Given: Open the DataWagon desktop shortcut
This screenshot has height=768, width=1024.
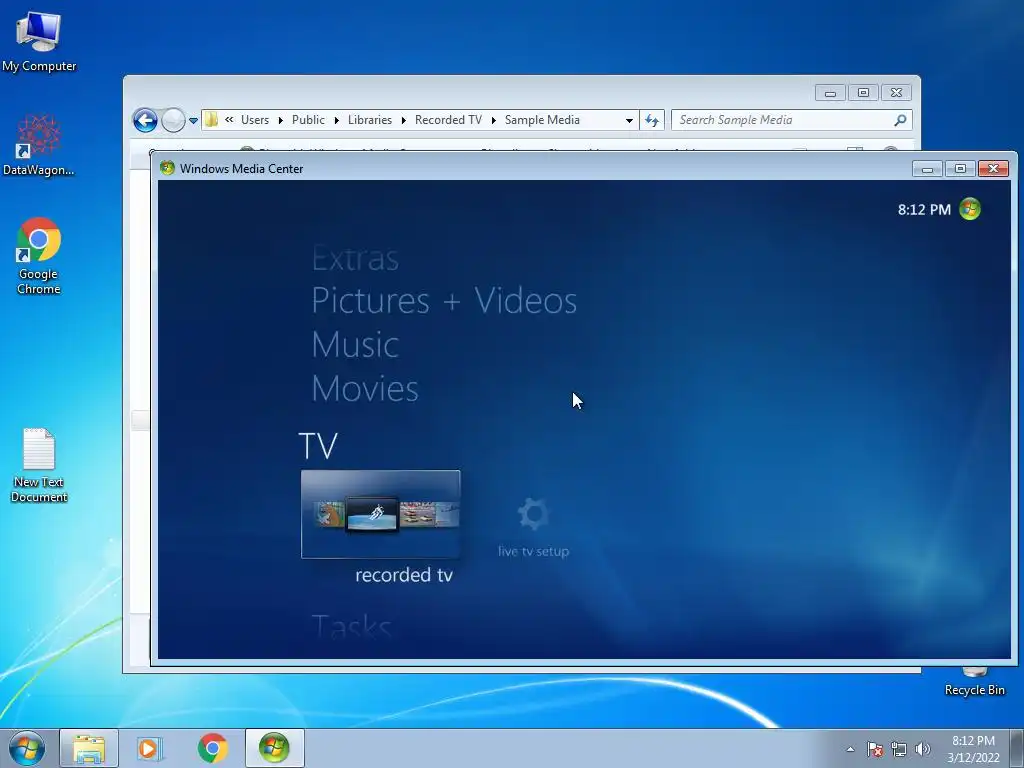Looking at the screenshot, I should point(39,145).
